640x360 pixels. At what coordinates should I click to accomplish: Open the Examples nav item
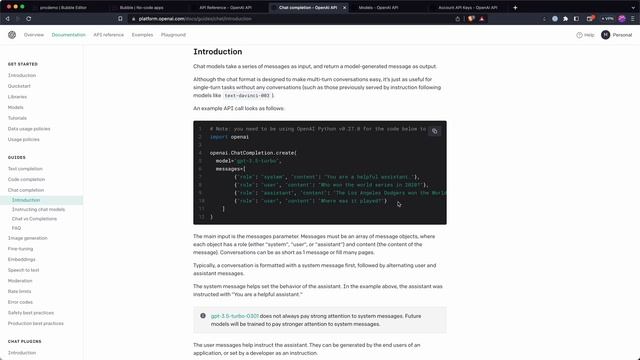pyautogui.click(x=142, y=35)
